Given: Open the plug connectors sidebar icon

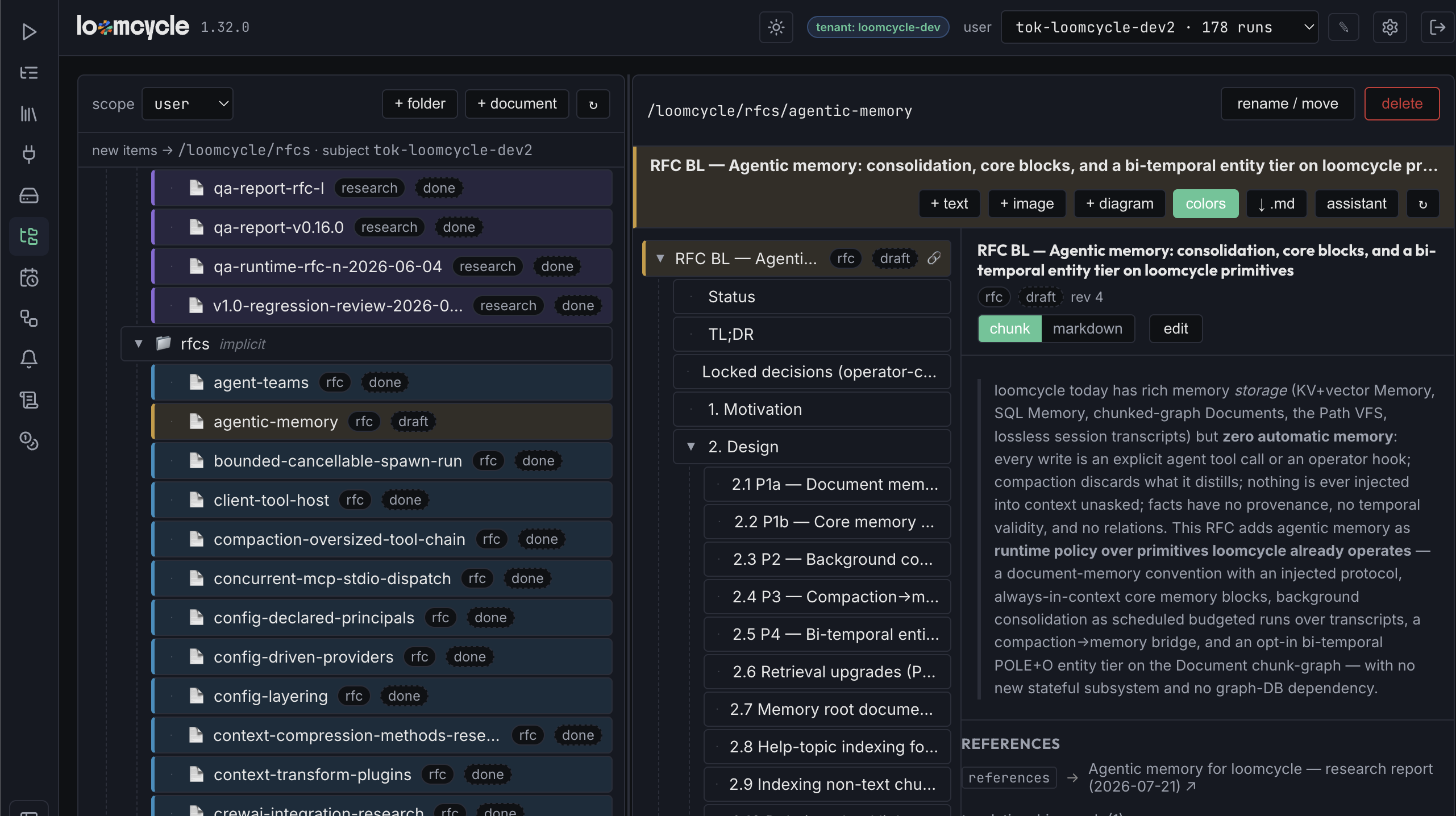Looking at the screenshot, I should coord(29,155).
